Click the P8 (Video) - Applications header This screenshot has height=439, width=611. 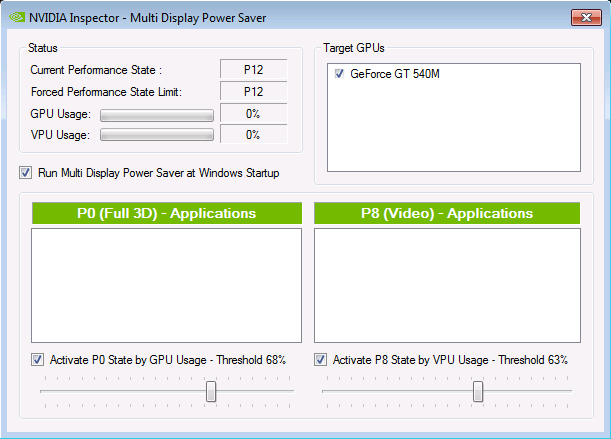click(x=447, y=213)
